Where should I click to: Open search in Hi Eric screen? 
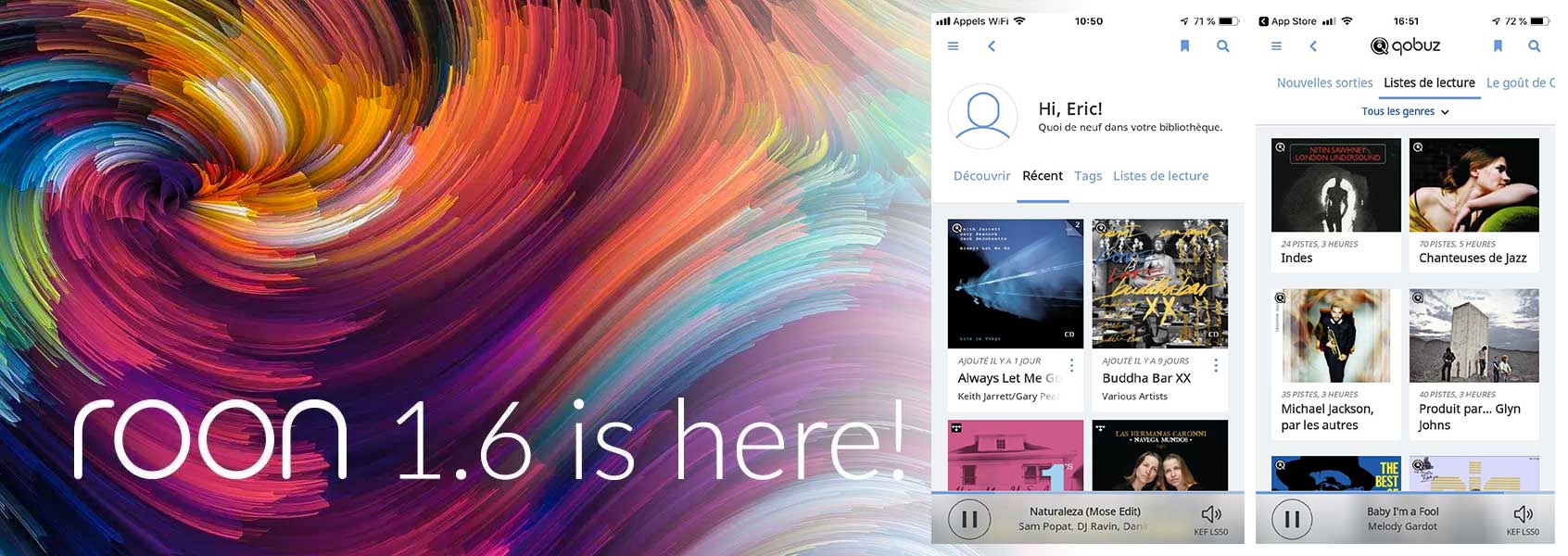click(x=1223, y=45)
